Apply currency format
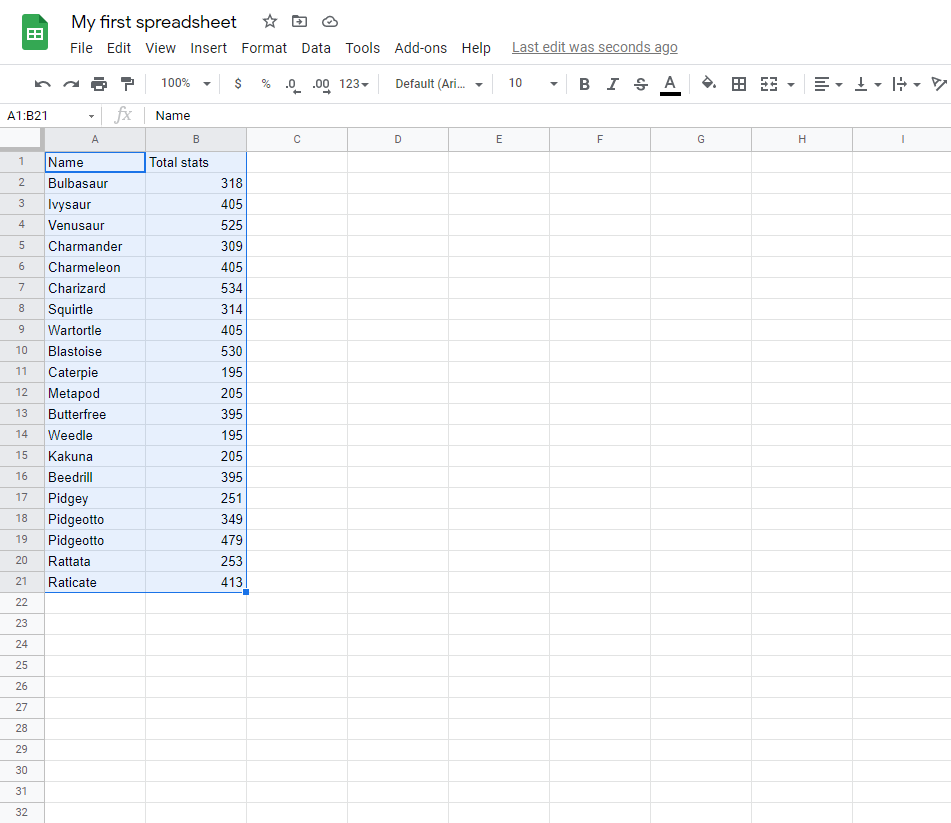Image resolution: width=951 pixels, height=823 pixels. (x=237, y=84)
